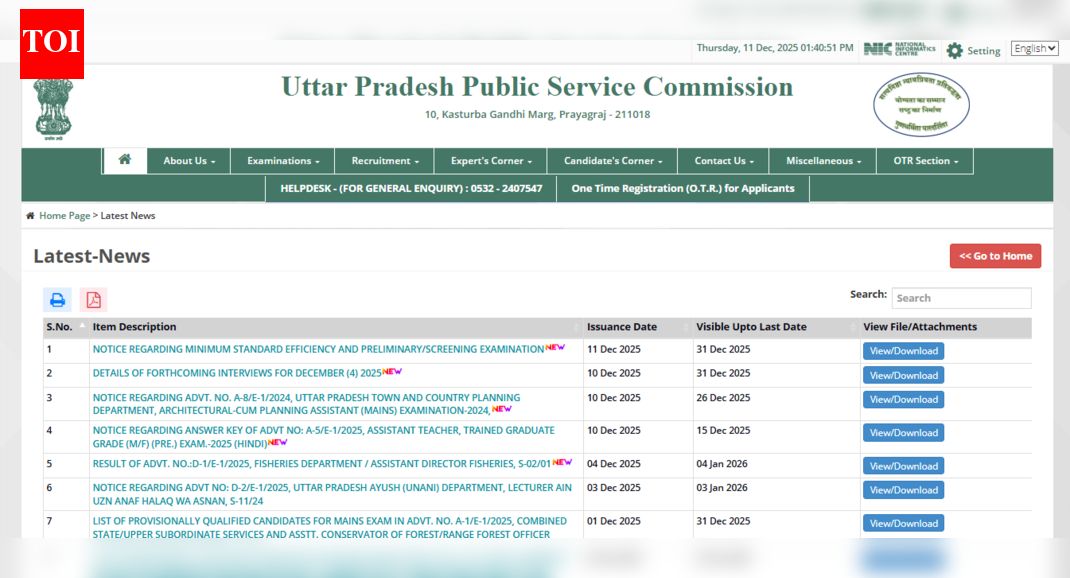
Task: Click the Latest News breadcrumb entry
Action: click(x=128, y=215)
